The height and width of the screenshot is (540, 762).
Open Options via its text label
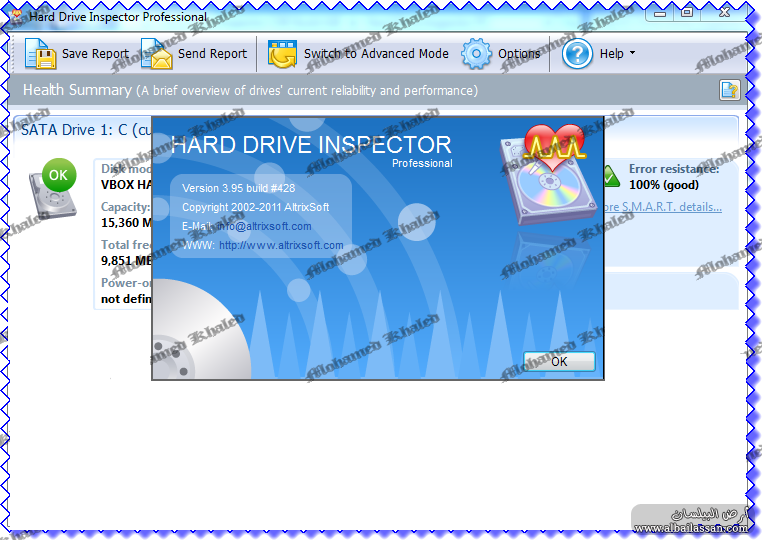point(519,53)
